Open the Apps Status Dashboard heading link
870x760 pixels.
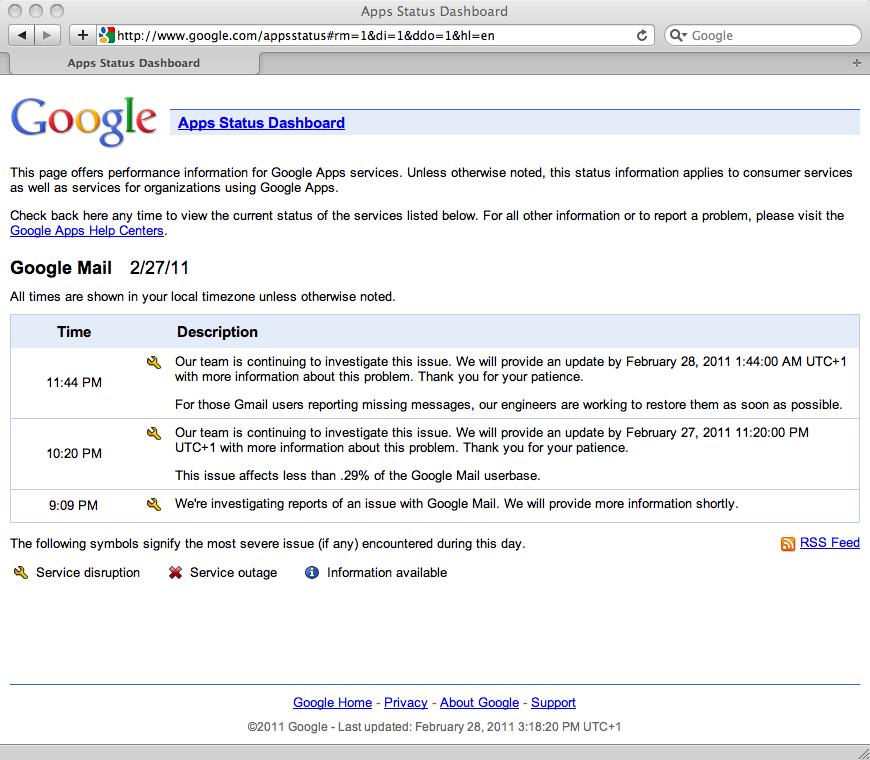(261, 123)
